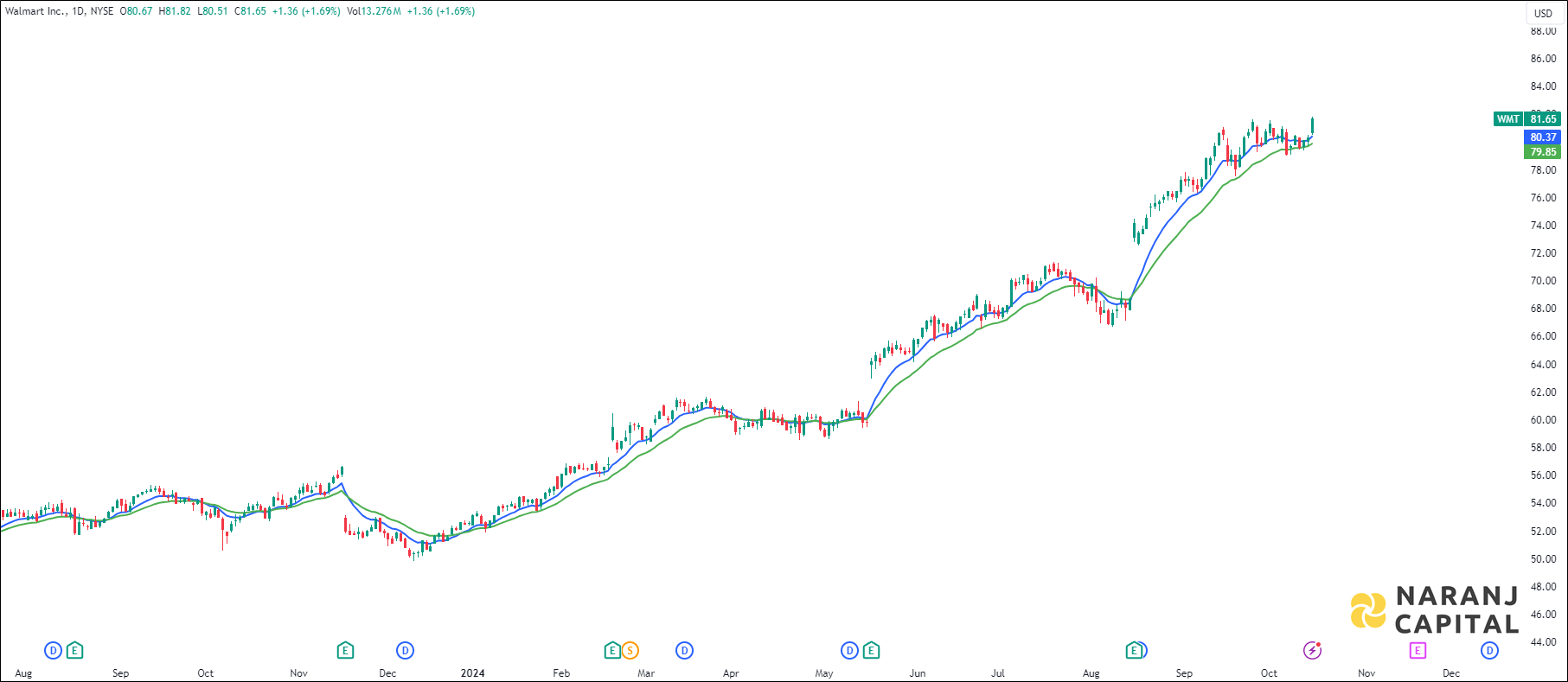Click the November earnings 'E' marker
Screen dimensions: 1568x682
click(345, 650)
